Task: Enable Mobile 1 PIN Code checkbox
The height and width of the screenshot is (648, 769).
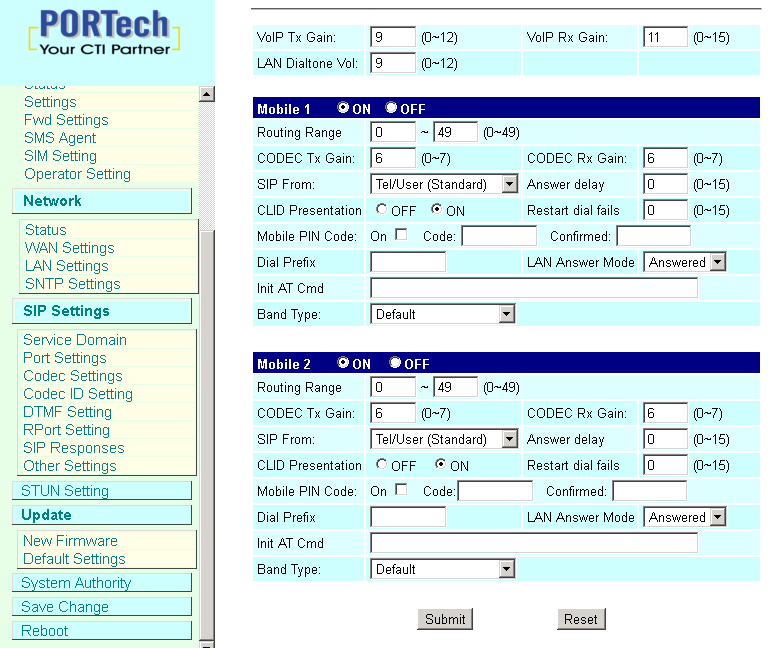Action: pyautogui.click(x=401, y=236)
